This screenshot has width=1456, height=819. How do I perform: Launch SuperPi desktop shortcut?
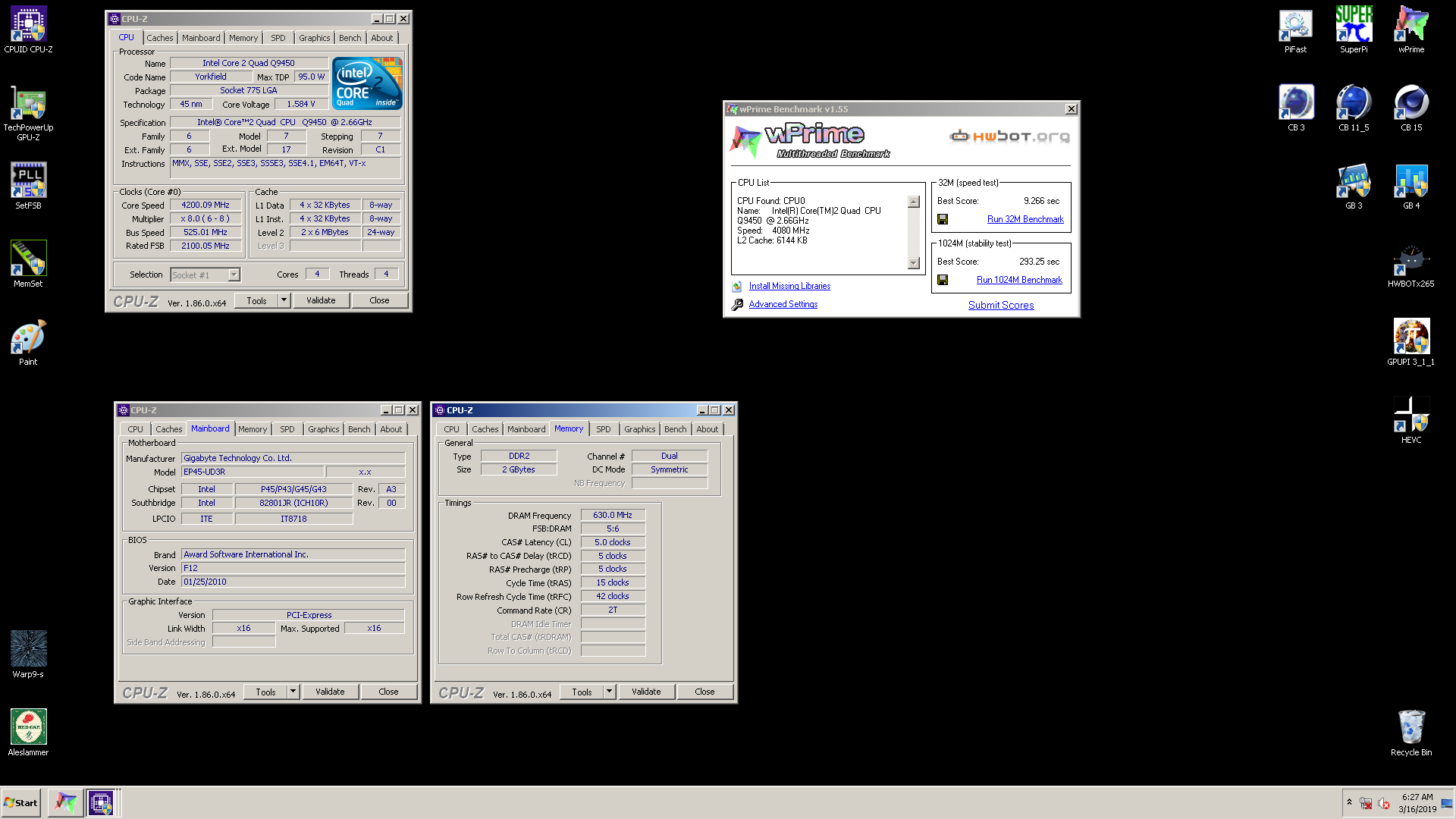point(1354,30)
